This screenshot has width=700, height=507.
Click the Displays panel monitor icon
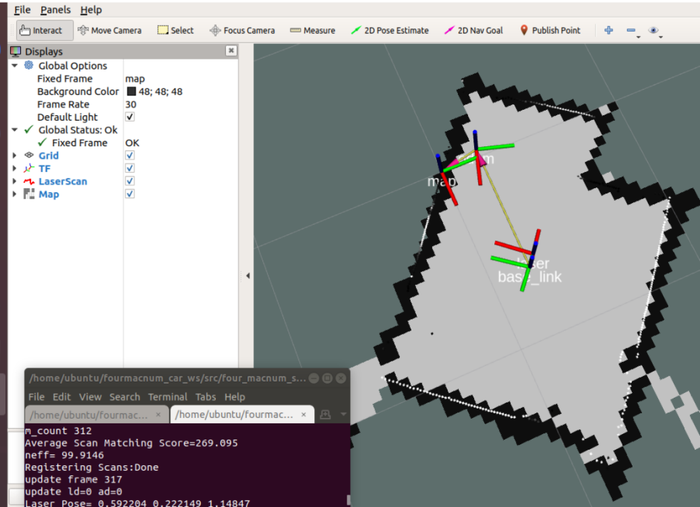(16, 51)
